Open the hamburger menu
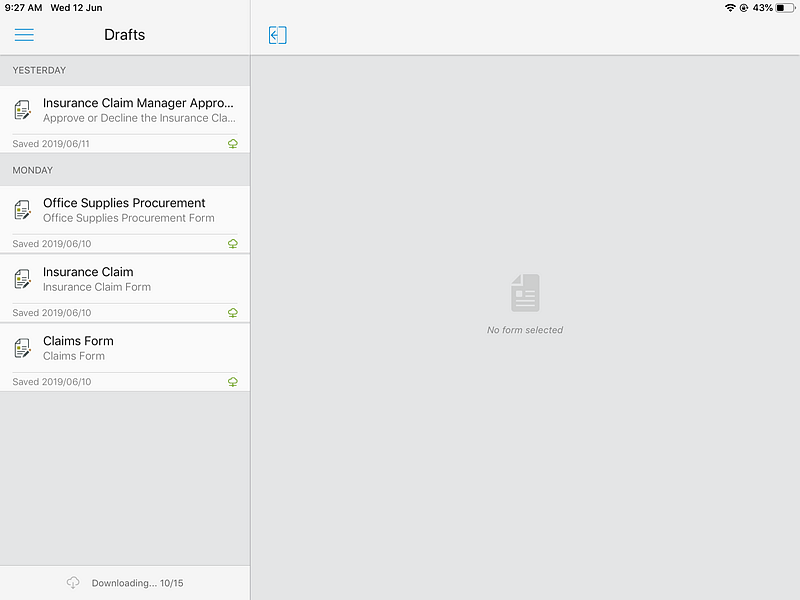800x600 pixels. tap(24, 35)
